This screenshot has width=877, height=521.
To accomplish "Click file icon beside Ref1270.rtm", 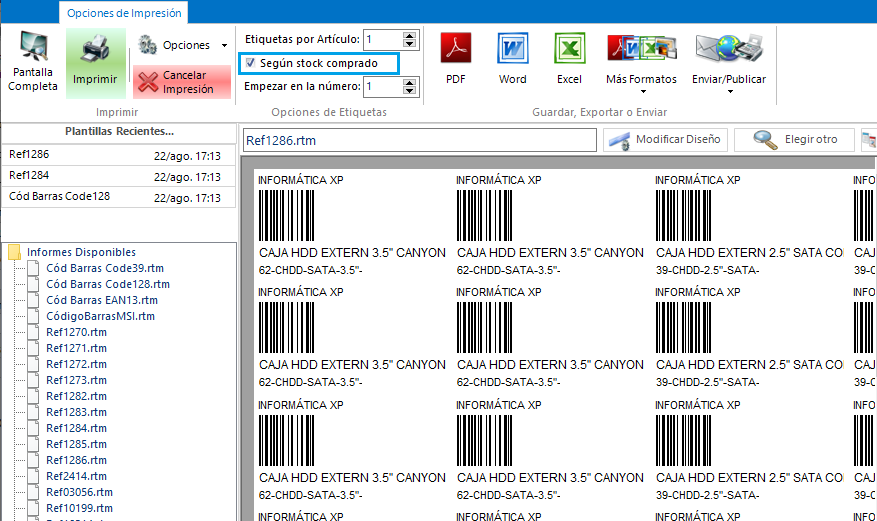I will click(34, 333).
